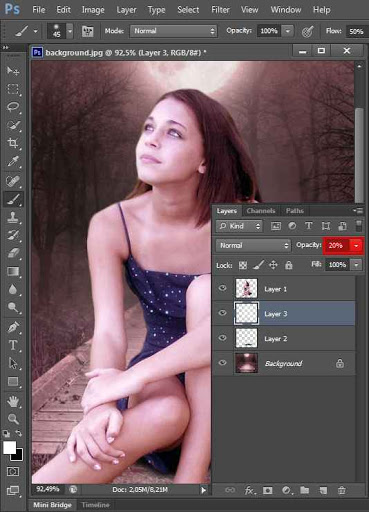This screenshot has width=369, height=512.
Task: Open the brush Mode dropdown
Action: (x=174, y=31)
